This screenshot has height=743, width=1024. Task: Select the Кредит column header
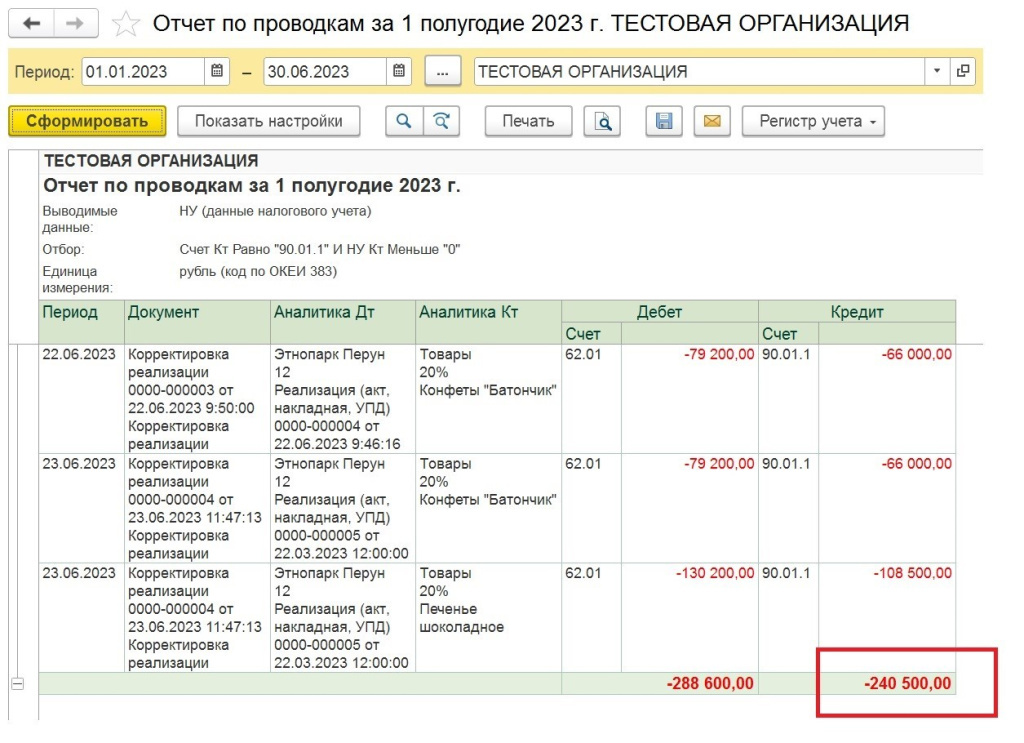pyautogui.click(x=857, y=311)
